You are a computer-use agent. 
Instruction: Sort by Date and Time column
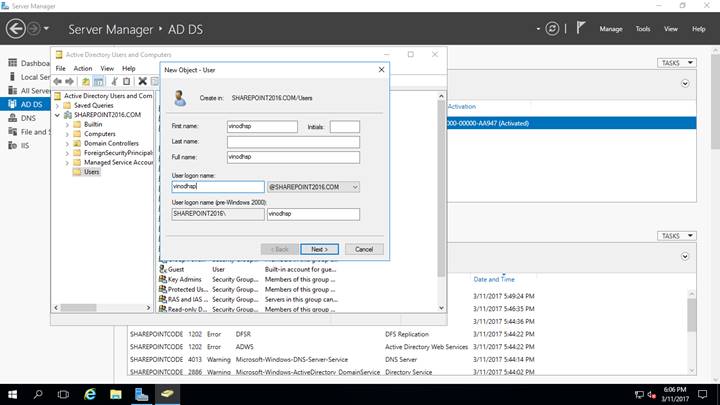click(494, 279)
